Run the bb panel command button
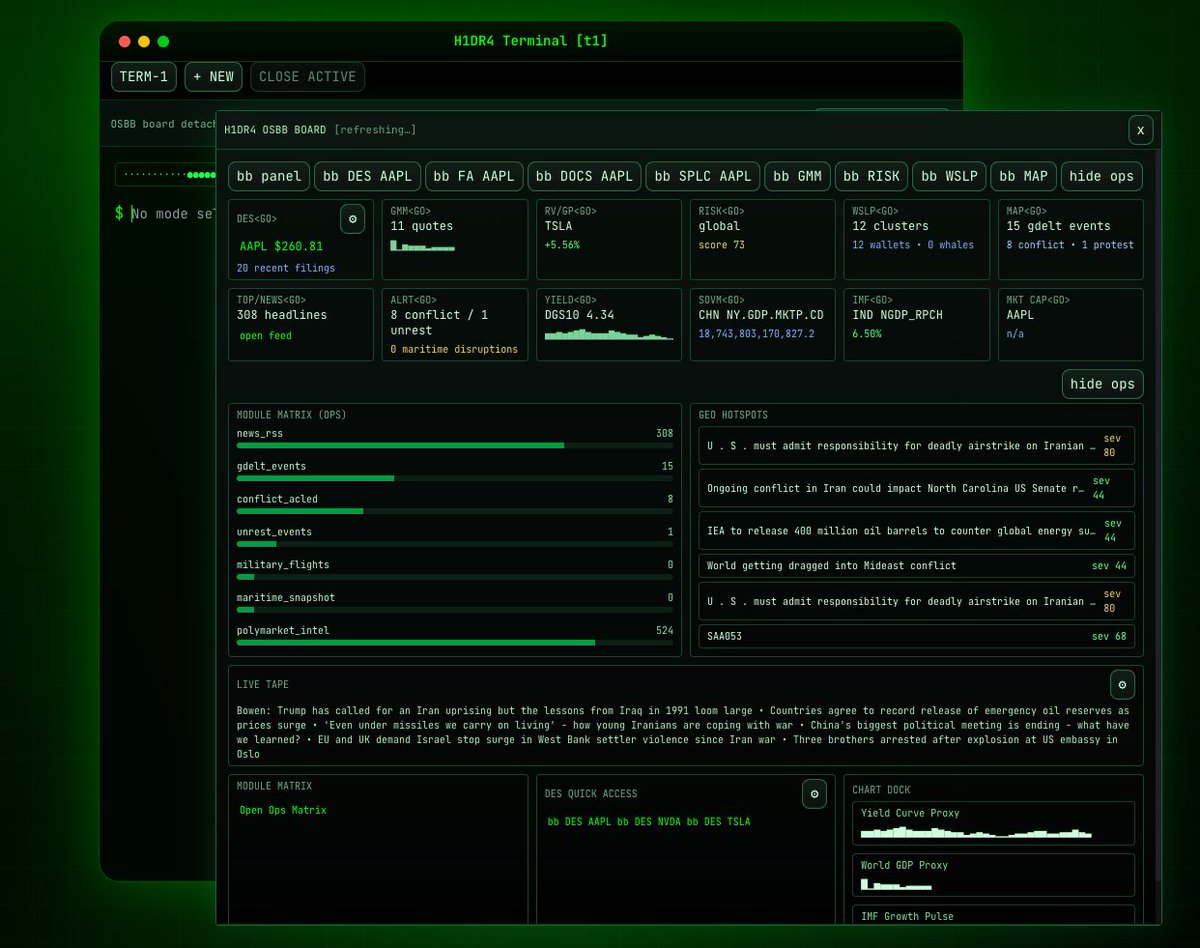1200x948 pixels. (x=268, y=176)
